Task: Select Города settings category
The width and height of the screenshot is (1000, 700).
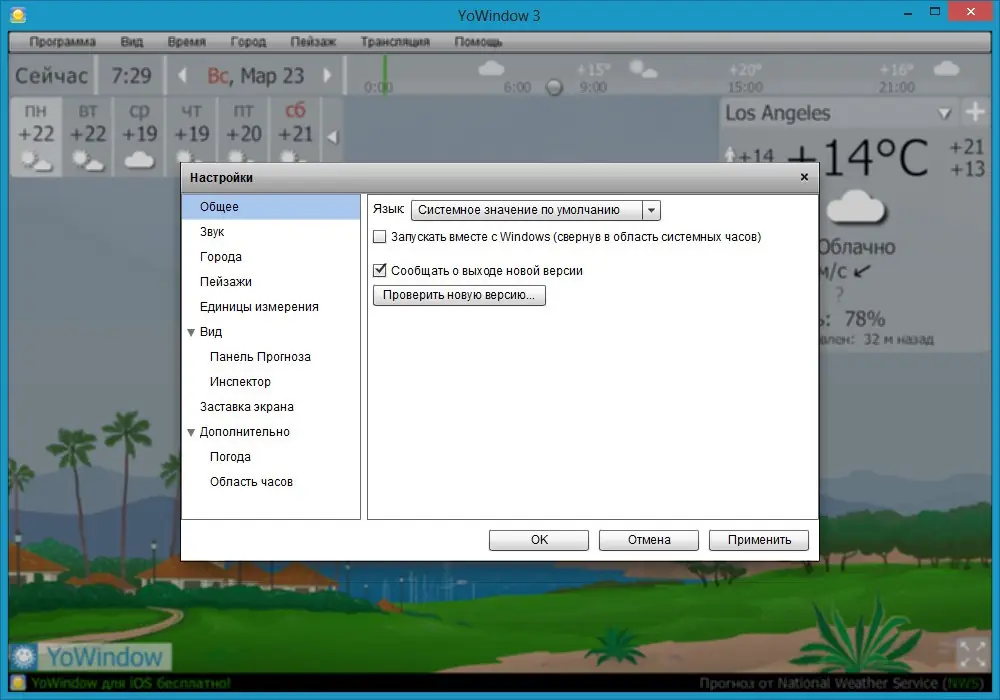Action: [x=271, y=256]
